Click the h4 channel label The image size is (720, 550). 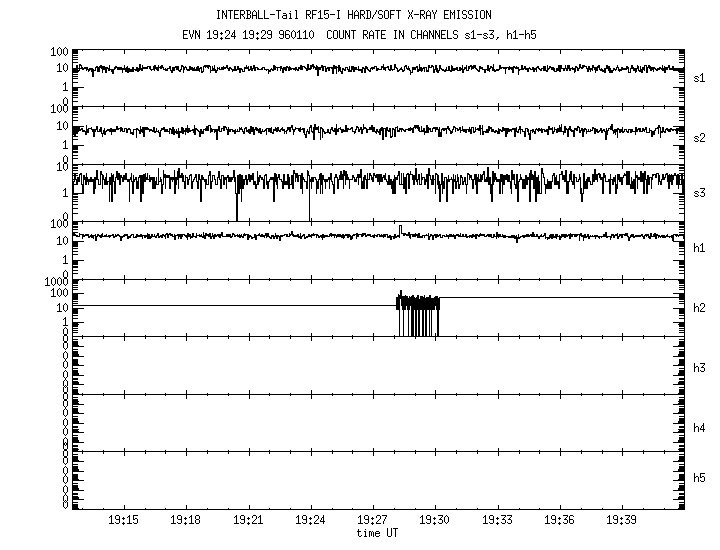pos(700,428)
